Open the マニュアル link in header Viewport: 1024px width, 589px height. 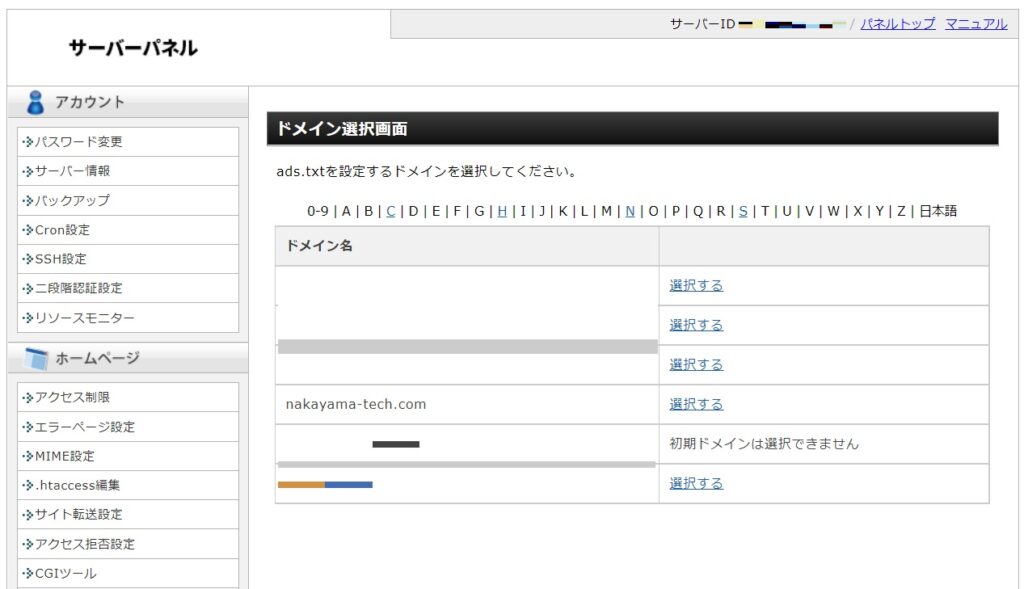point(976,24)
